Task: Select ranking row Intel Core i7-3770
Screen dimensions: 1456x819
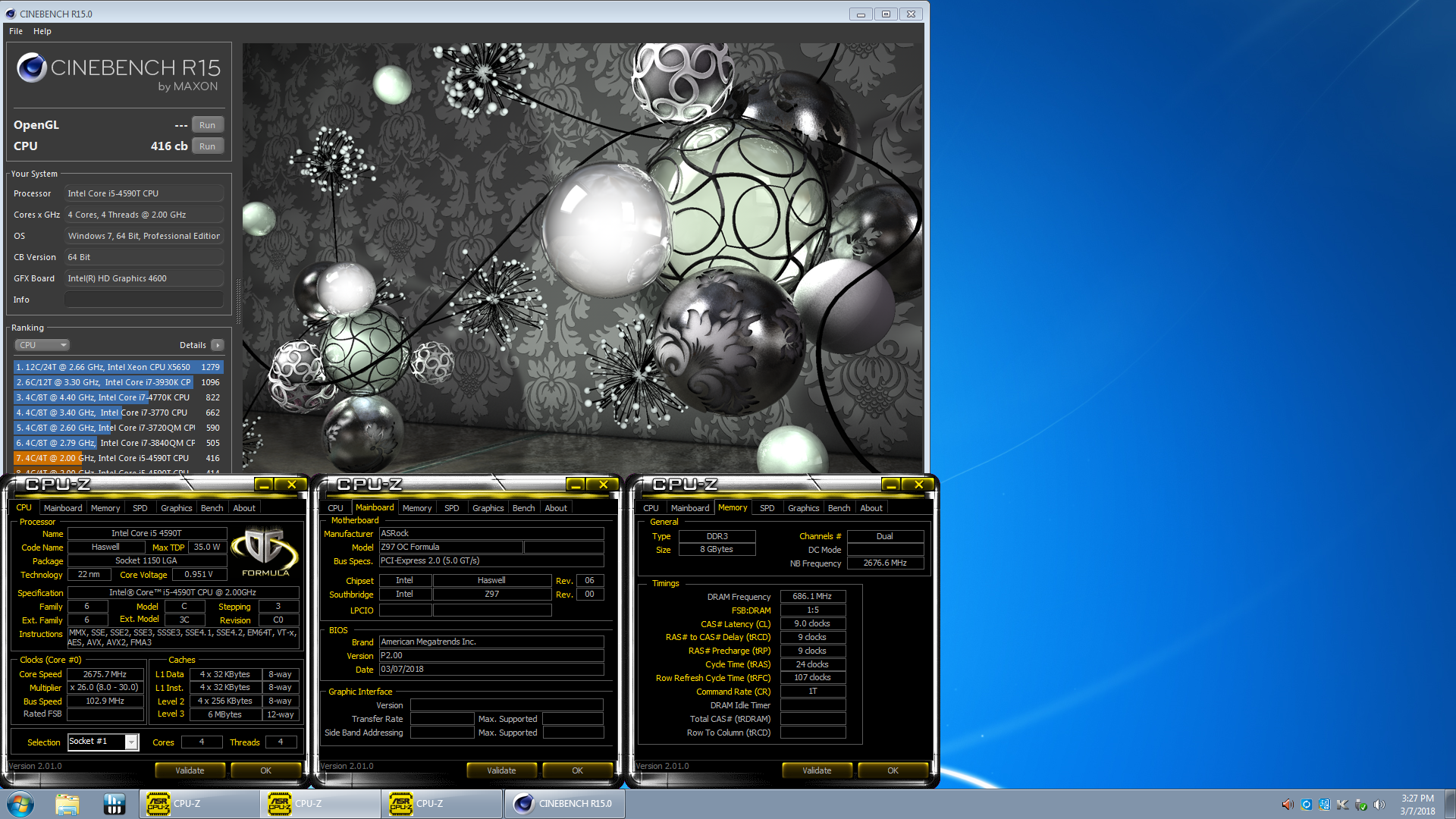Action: (x=118, y=413)
